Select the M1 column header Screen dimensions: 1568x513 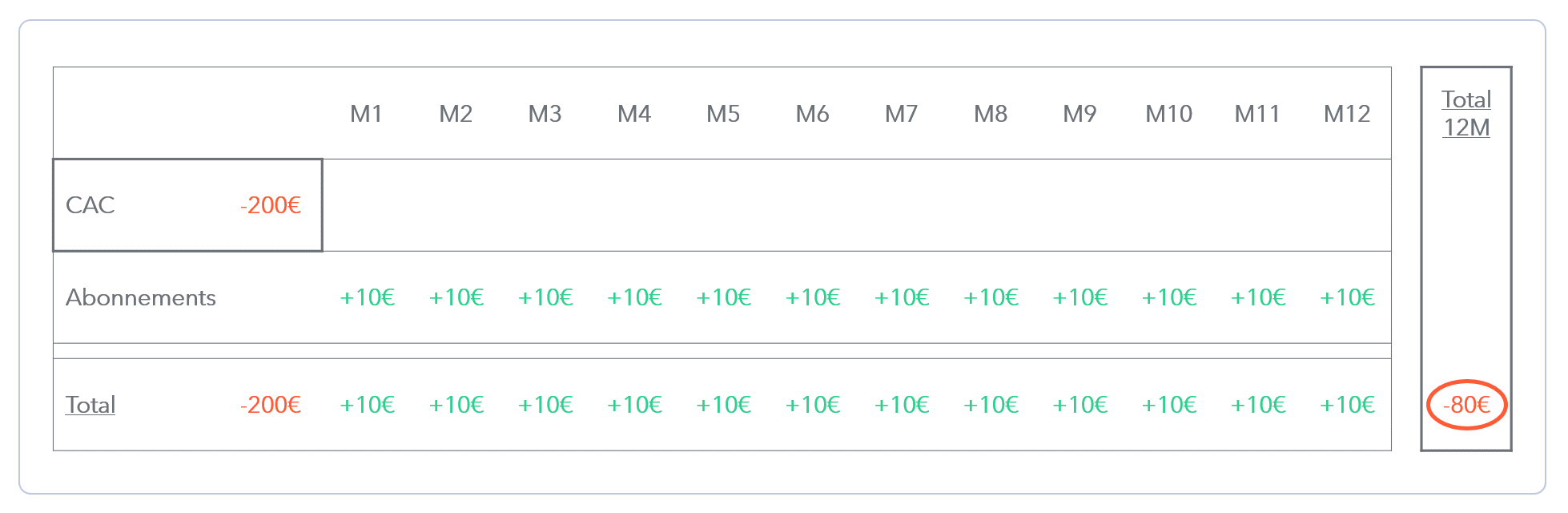click(367, 114)
